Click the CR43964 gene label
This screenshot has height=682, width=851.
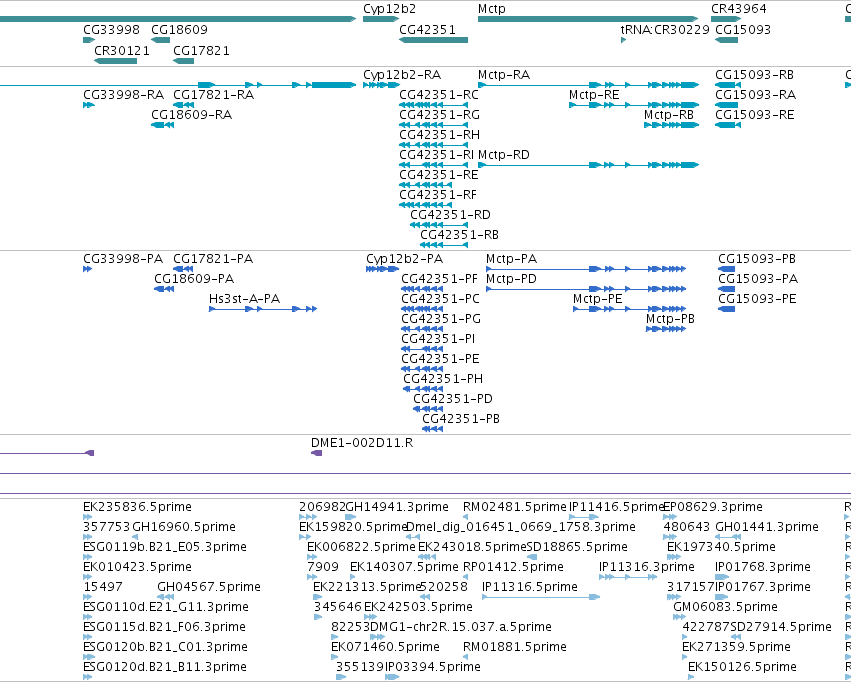[x=739, y=9]
